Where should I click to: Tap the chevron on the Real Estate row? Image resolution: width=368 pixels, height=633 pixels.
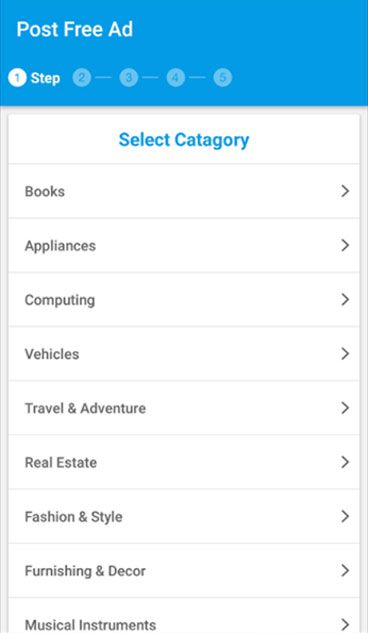345,462
